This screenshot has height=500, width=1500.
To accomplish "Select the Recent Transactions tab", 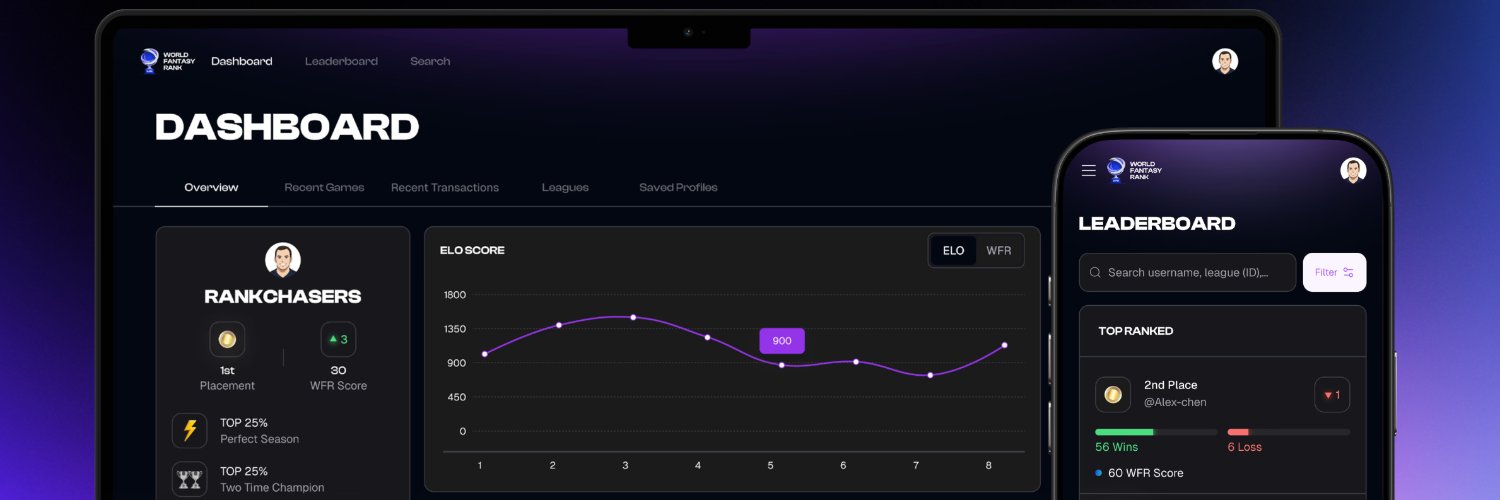I will coord(445,187).
